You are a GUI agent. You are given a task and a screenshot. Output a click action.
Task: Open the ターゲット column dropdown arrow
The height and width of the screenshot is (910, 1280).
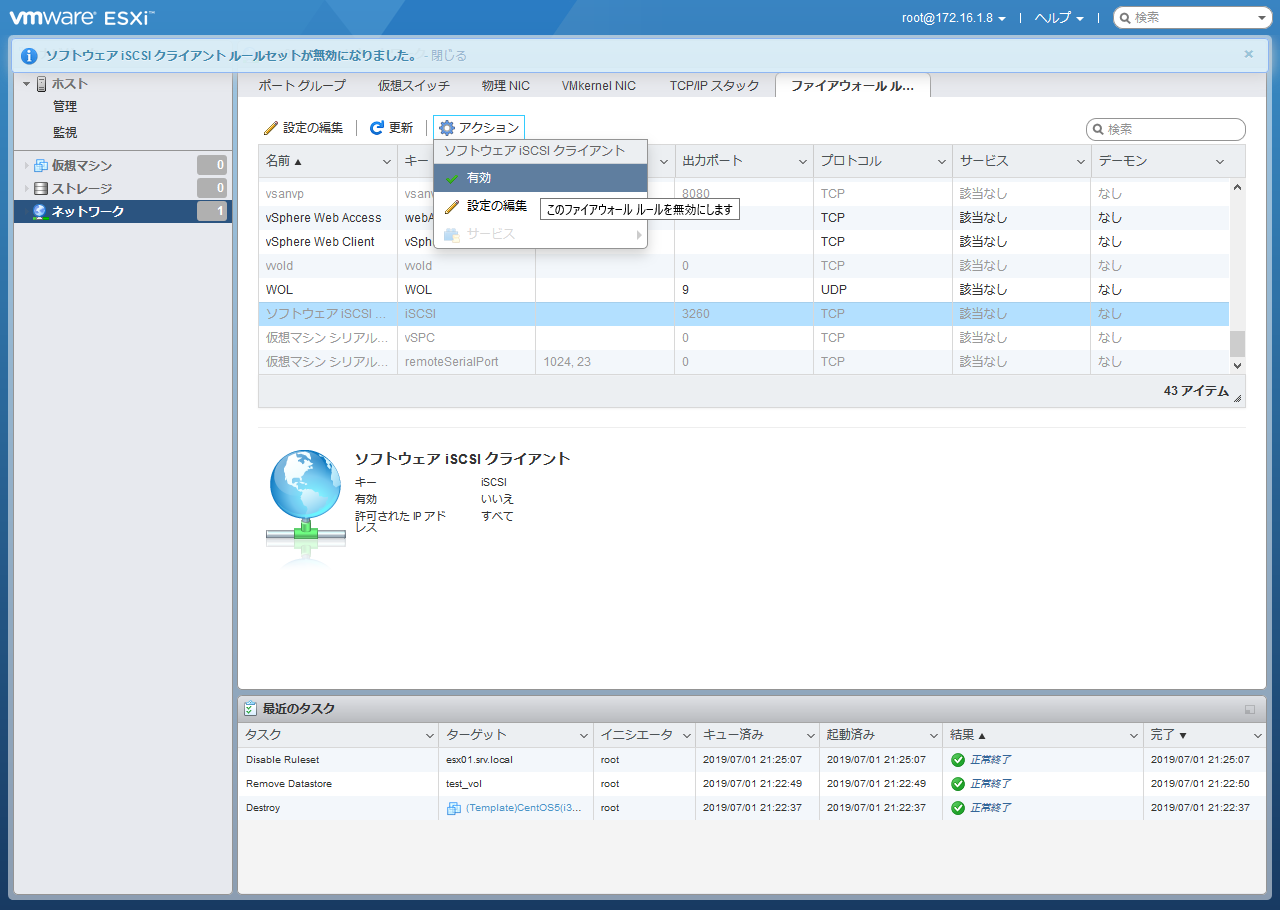coord(584,735)
